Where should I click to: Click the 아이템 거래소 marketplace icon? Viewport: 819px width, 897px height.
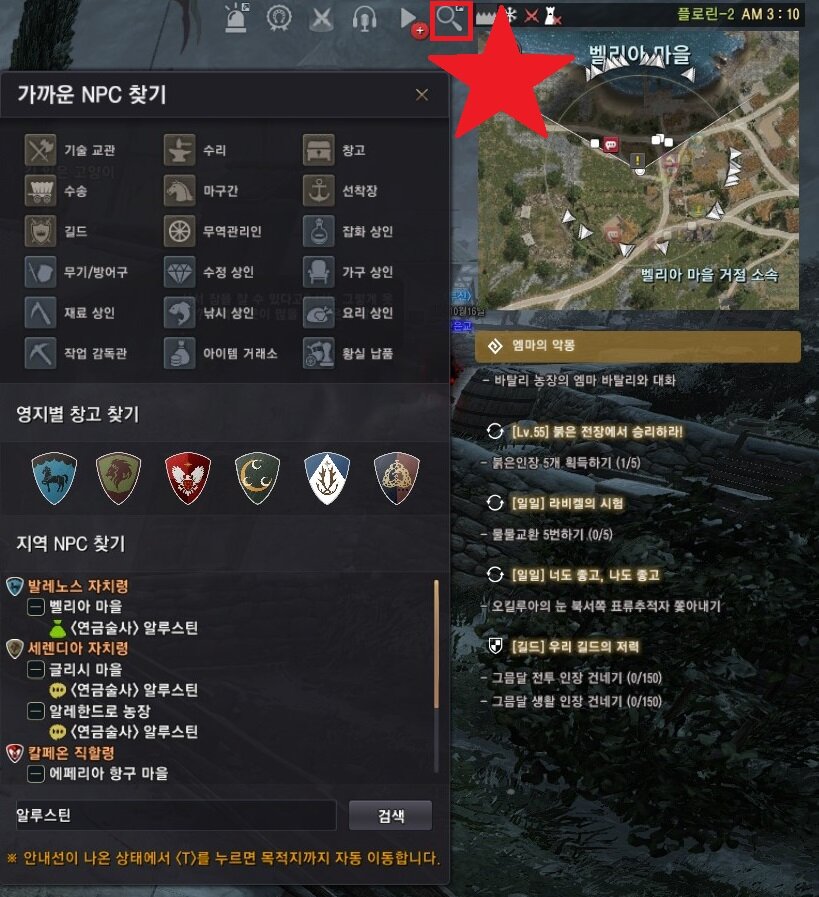180,352
